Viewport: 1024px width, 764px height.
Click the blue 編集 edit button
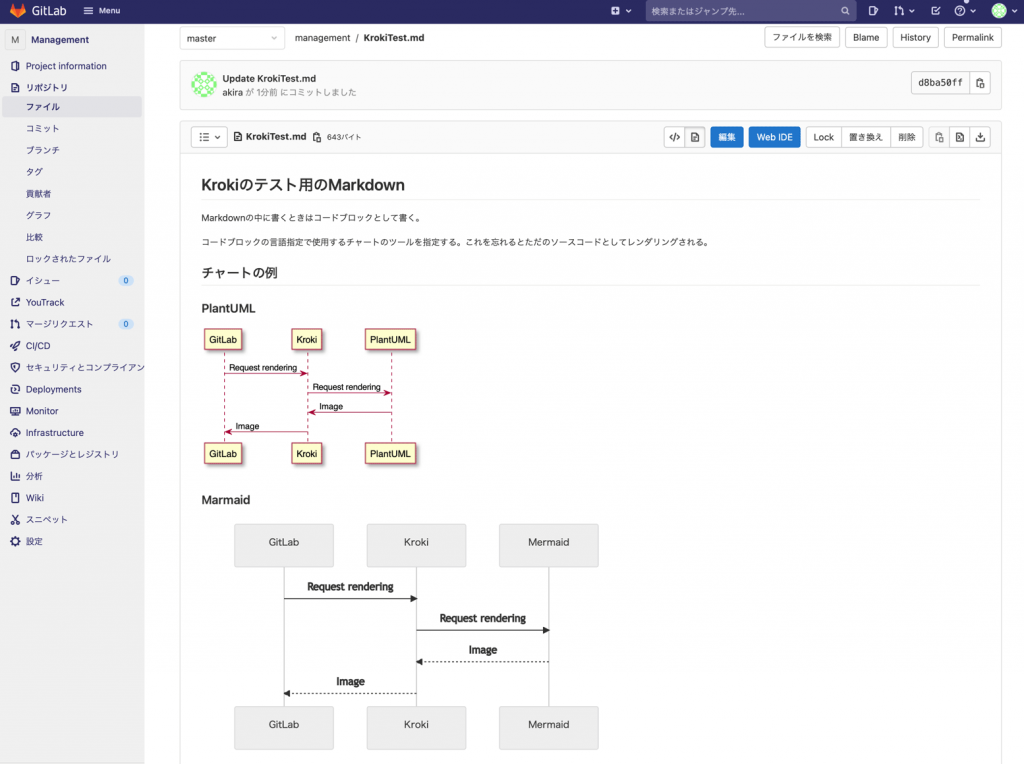[727, 137]
